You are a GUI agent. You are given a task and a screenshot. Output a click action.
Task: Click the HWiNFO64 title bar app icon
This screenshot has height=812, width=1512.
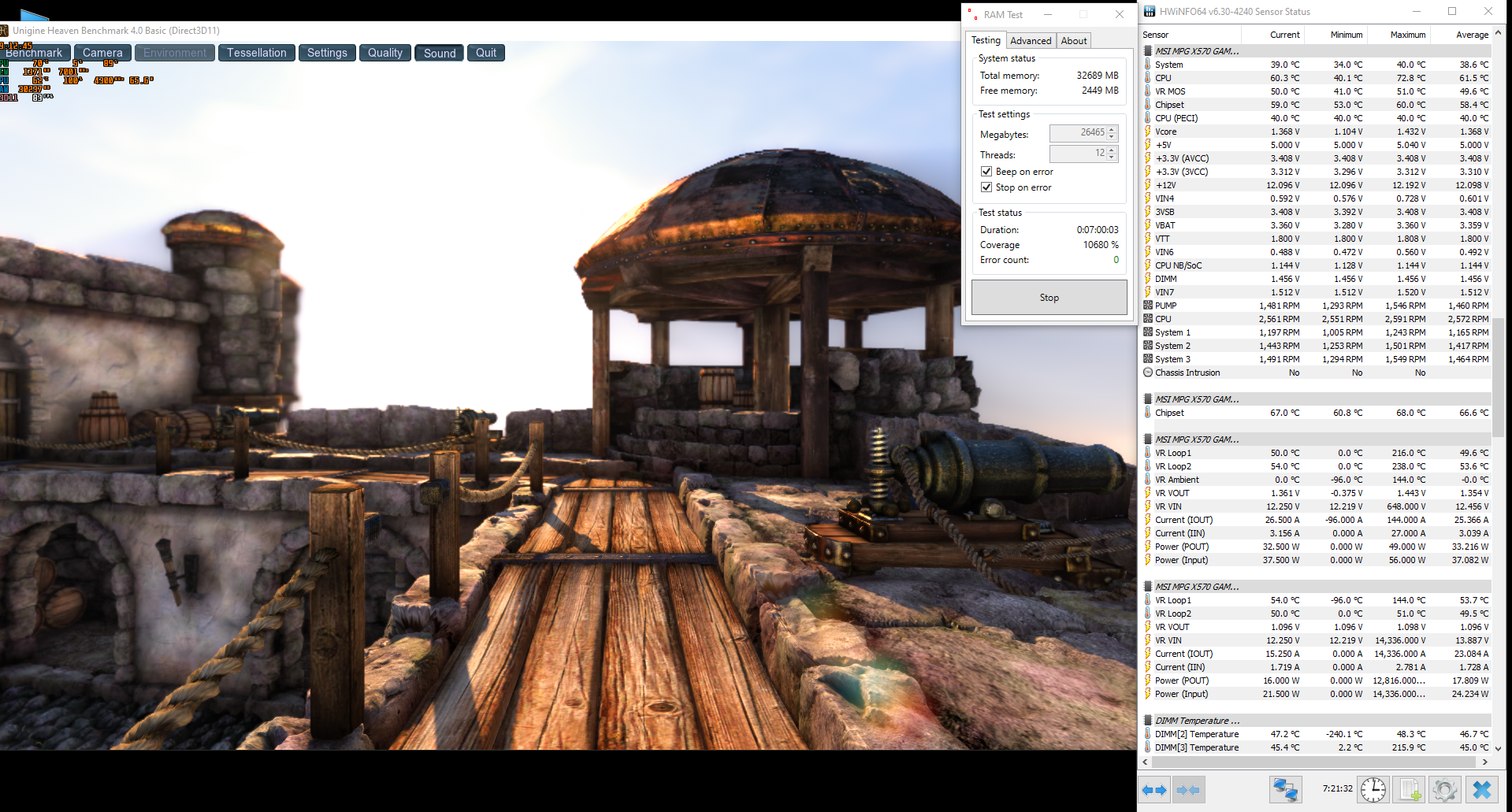click(1150, 11)
